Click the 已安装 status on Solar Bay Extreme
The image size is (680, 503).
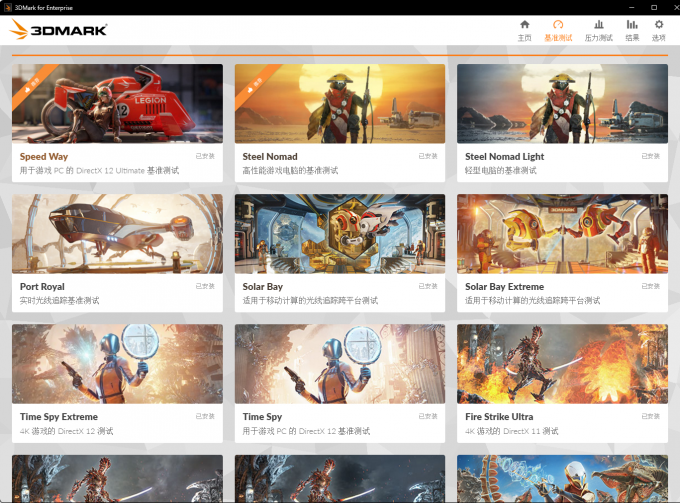(651, 286)
